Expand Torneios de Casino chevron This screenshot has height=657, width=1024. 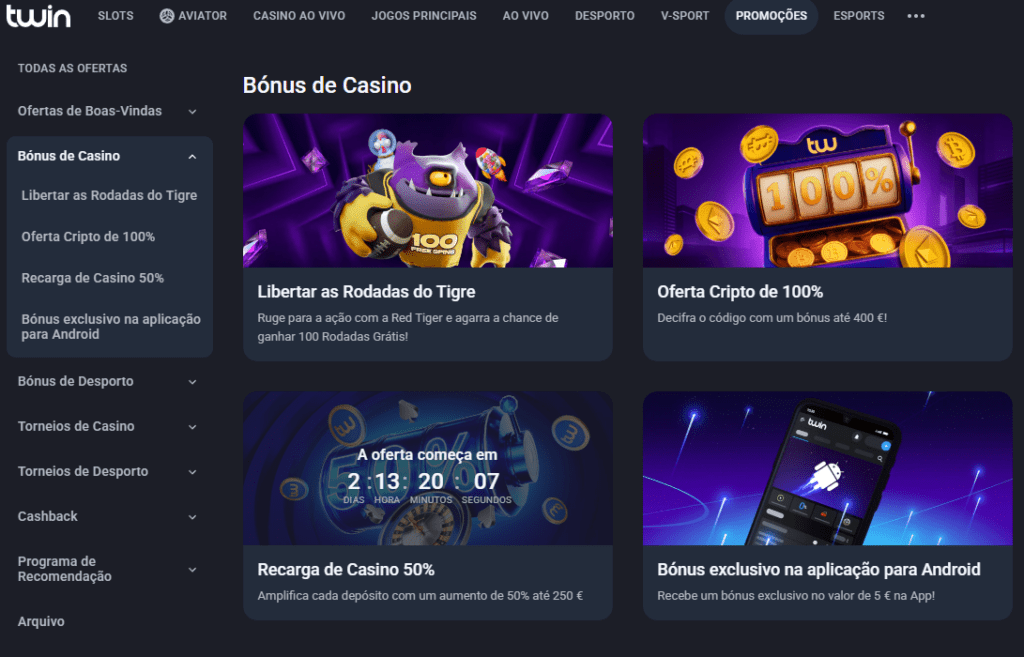coord(192,427)
